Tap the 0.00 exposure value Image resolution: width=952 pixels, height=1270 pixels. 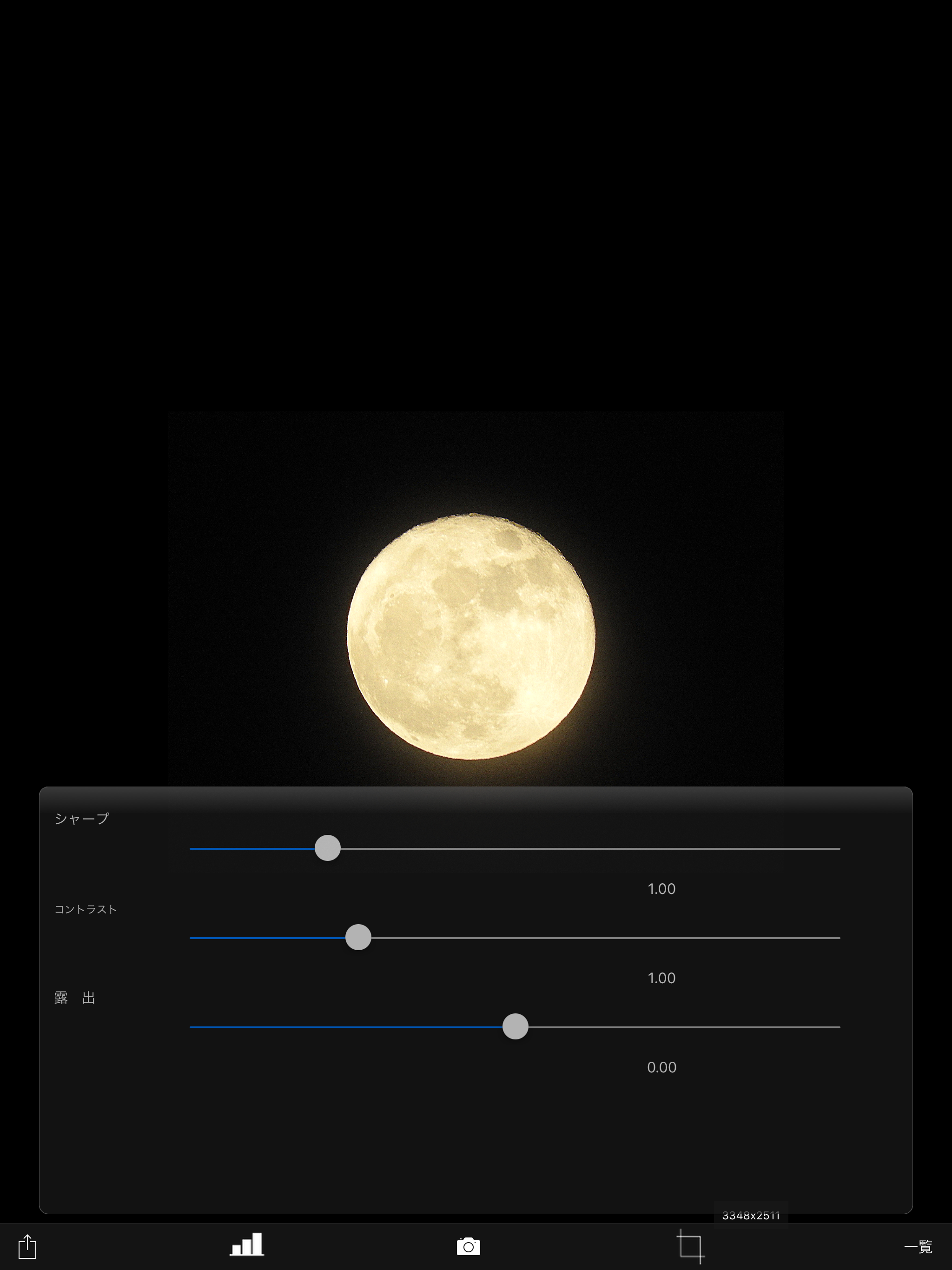click(661, 1067)
